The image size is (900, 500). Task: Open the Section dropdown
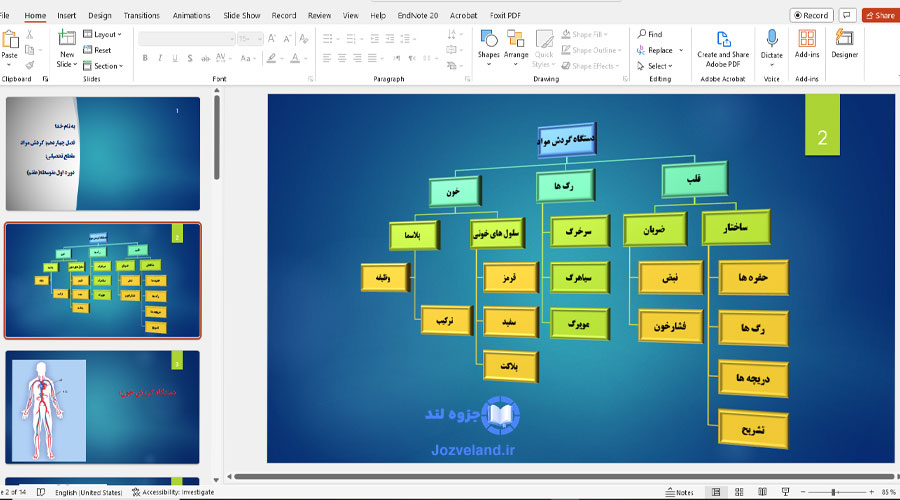103,66
